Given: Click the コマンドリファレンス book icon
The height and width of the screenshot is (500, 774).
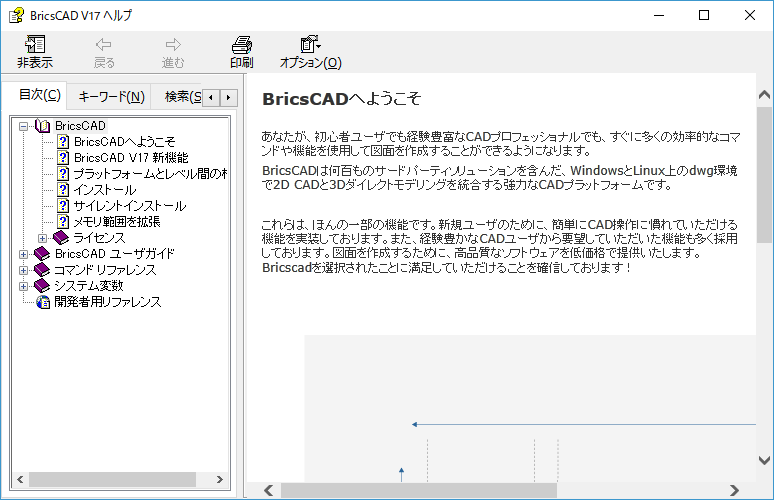Looking at the screenshot, I should 43,270.
